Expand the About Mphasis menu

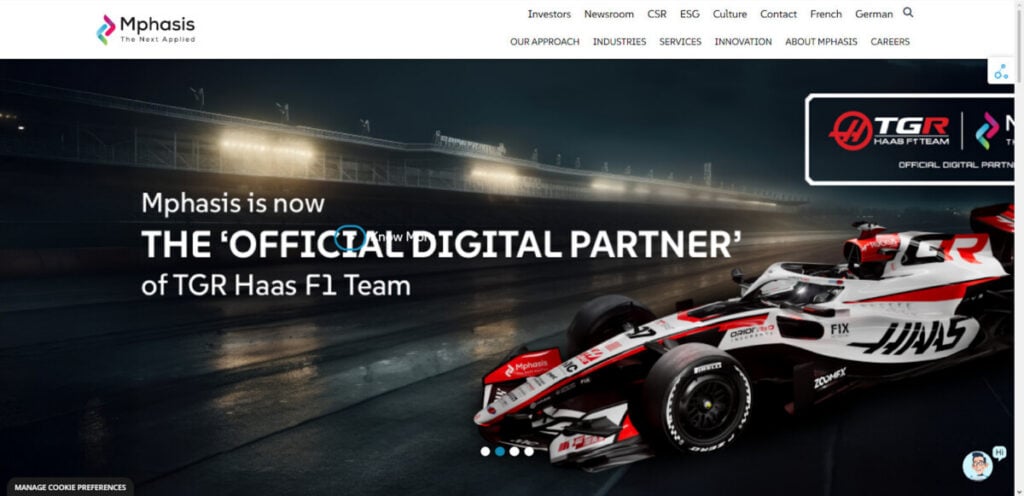(x=821, y=42)
